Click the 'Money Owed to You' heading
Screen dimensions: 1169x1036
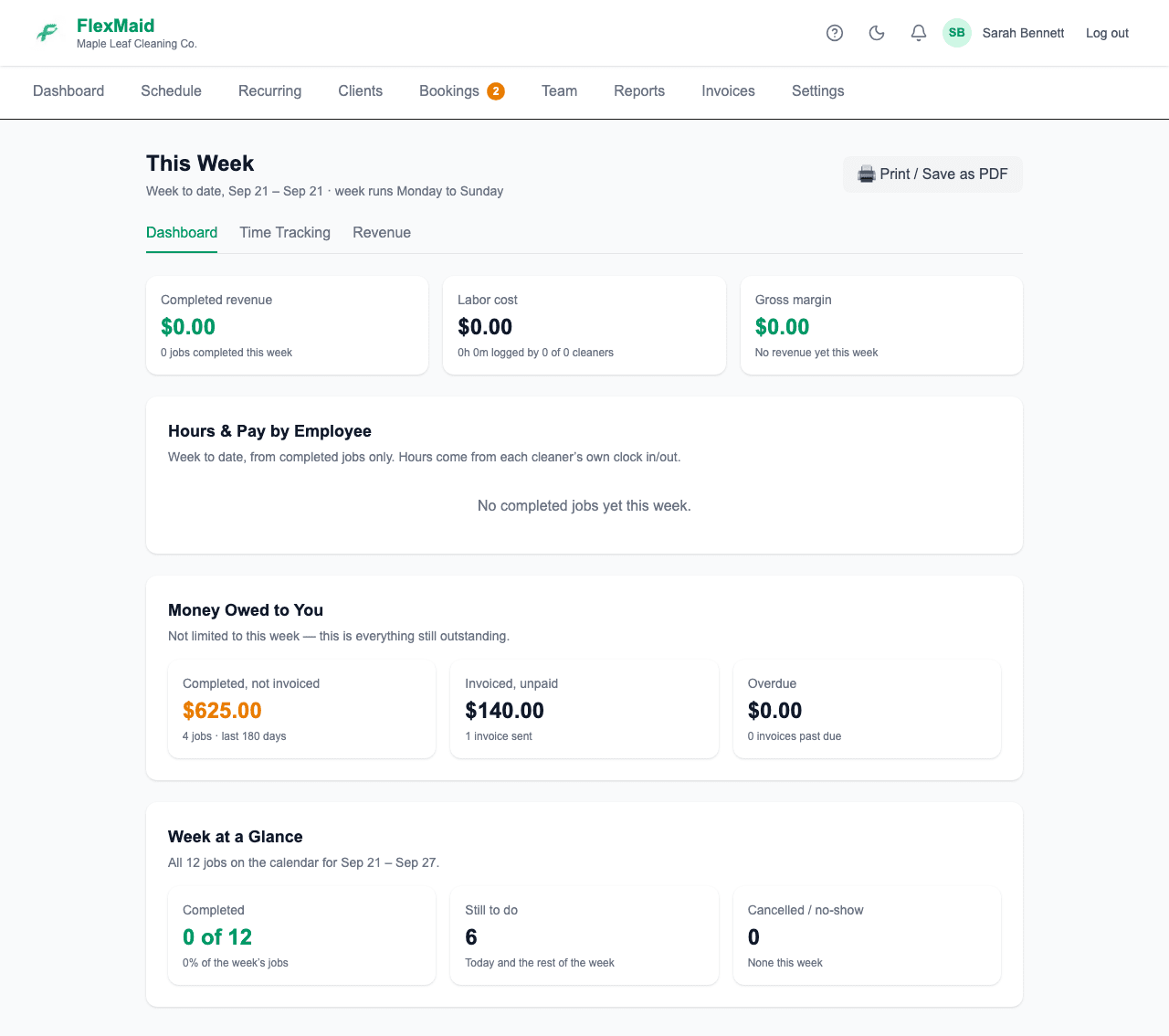246,610
